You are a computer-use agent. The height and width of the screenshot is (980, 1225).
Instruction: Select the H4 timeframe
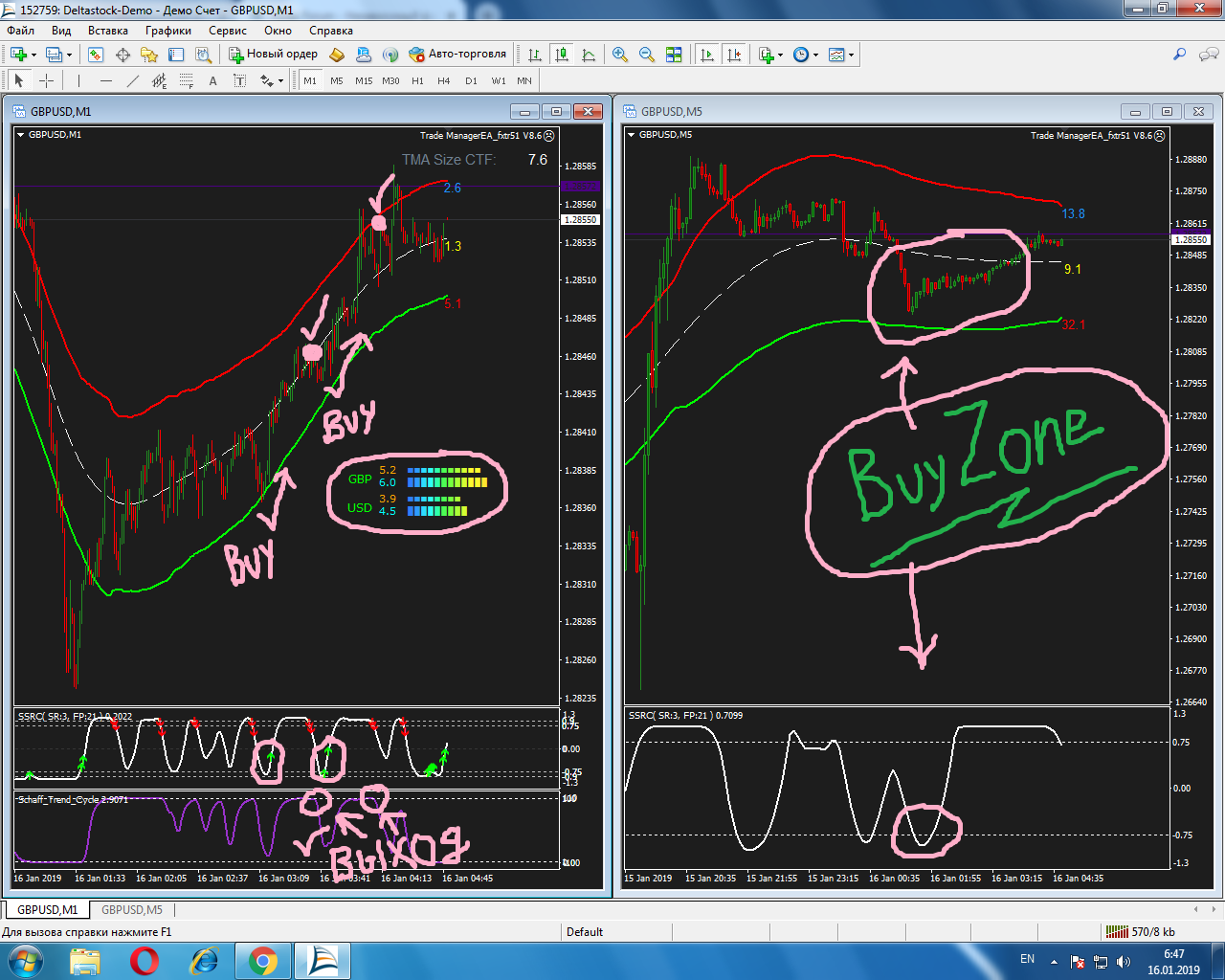[x=444, y=80]
